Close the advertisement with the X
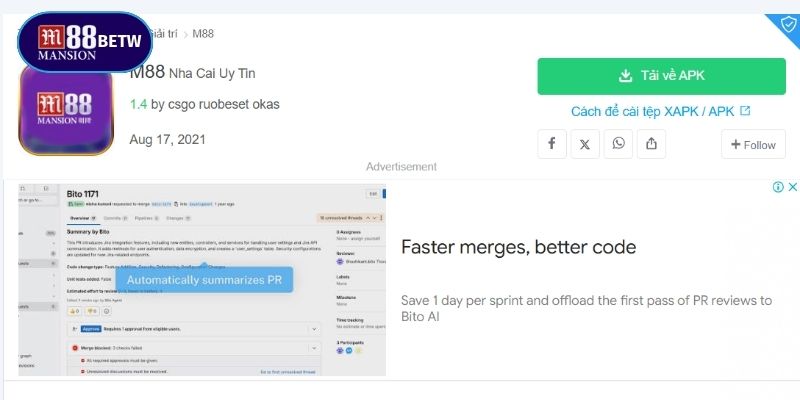 pos(792,187)
